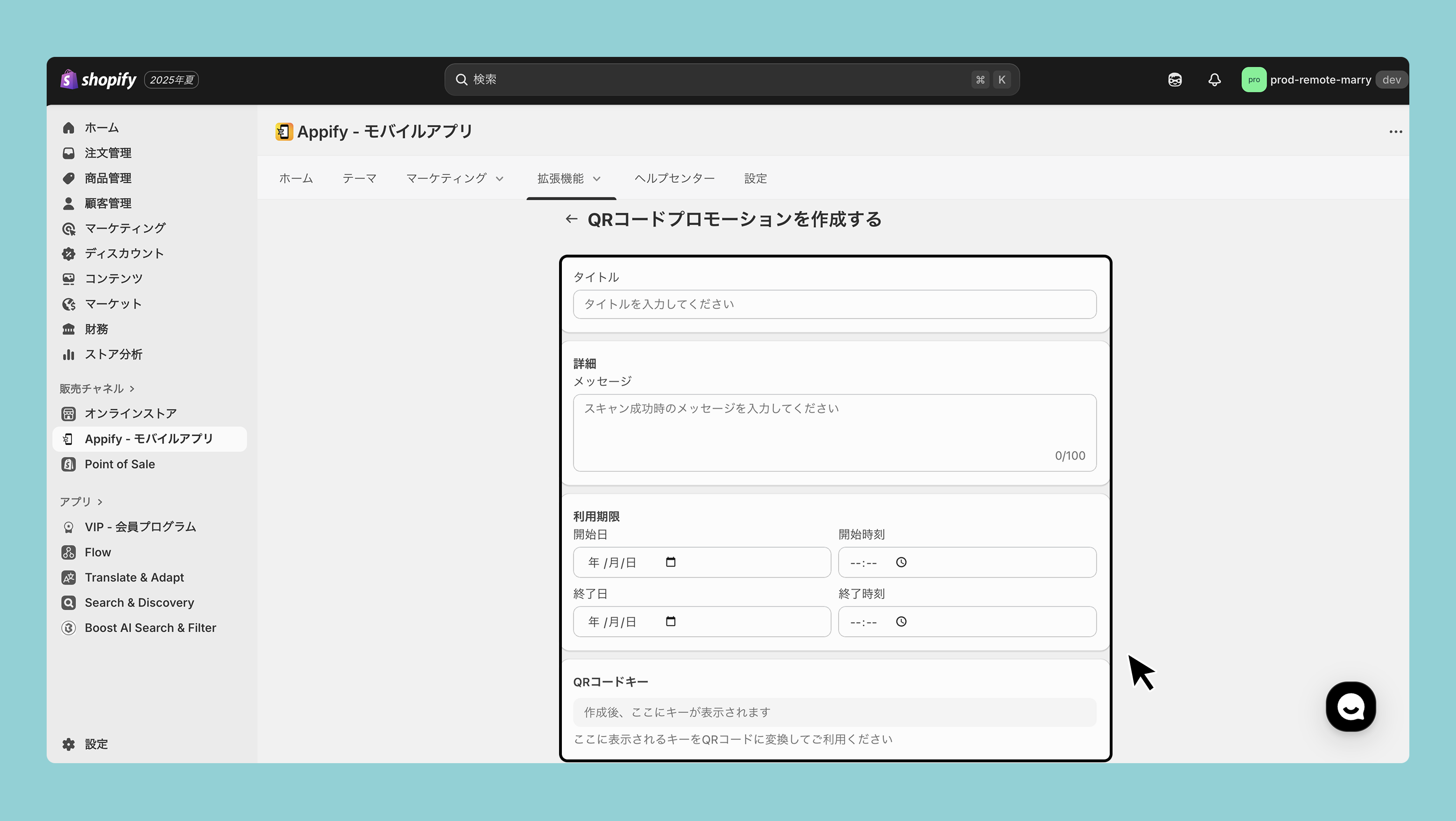Expand the 販売チャネル sidebar section

[x=97, y=389]
